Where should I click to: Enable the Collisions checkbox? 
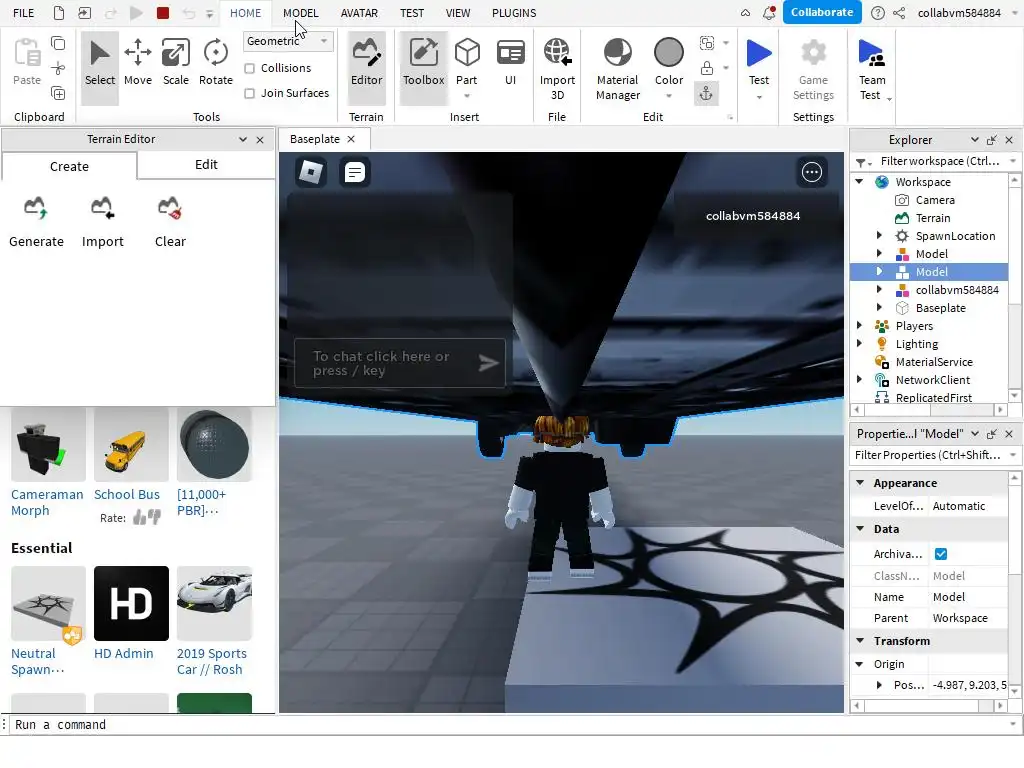click(249, 69)
